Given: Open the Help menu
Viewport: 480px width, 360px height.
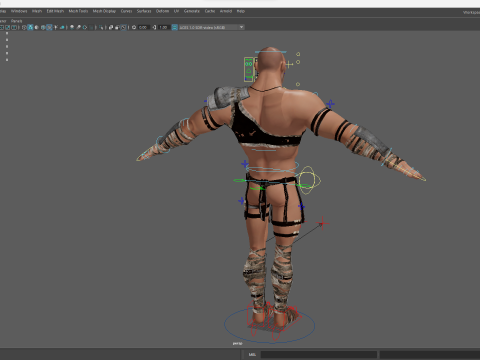Looking at the screenshot, I should click(241, 11).
